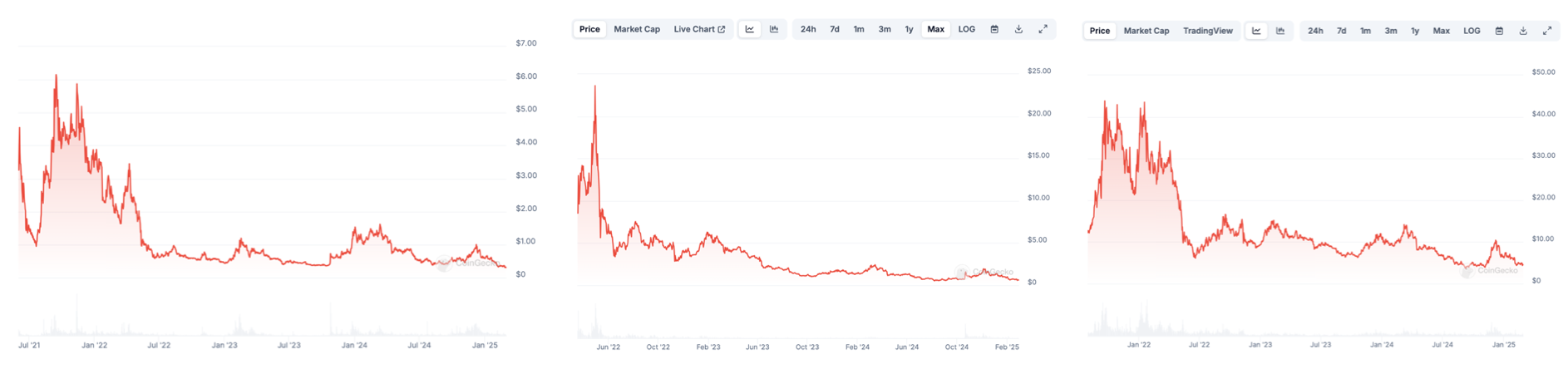The width and height of the screenshot is (1568, 369).
Task: Choose Max range in the TradingView toolbar
Action: tap(1441, 31)
